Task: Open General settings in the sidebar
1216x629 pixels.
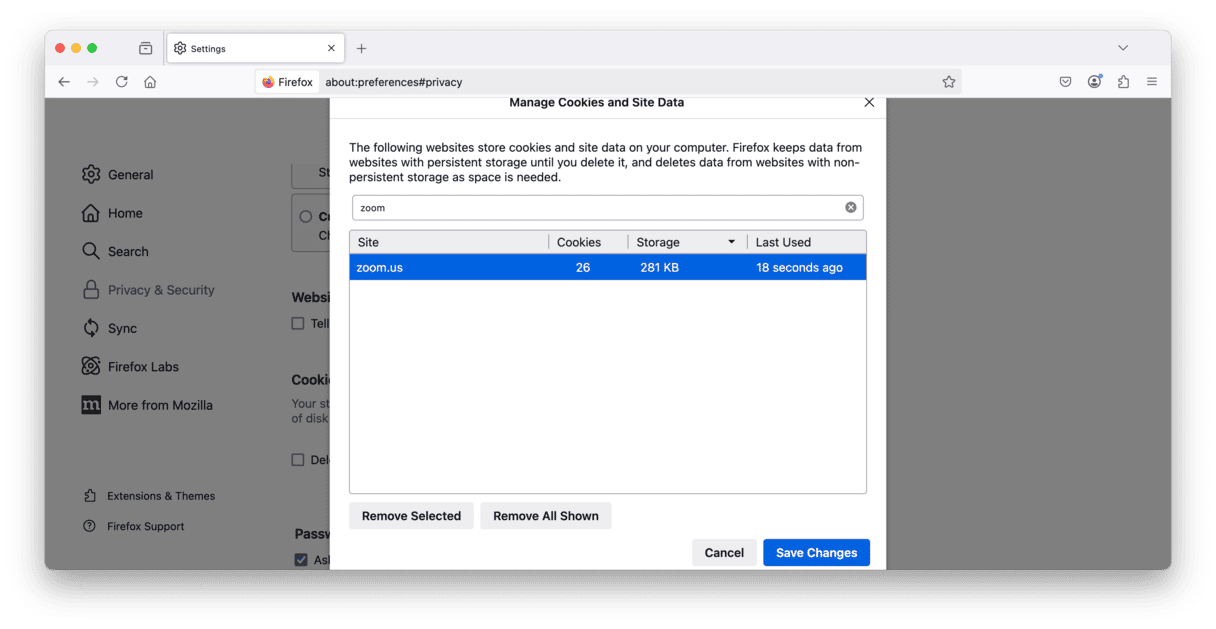Action: coord(118,174)
